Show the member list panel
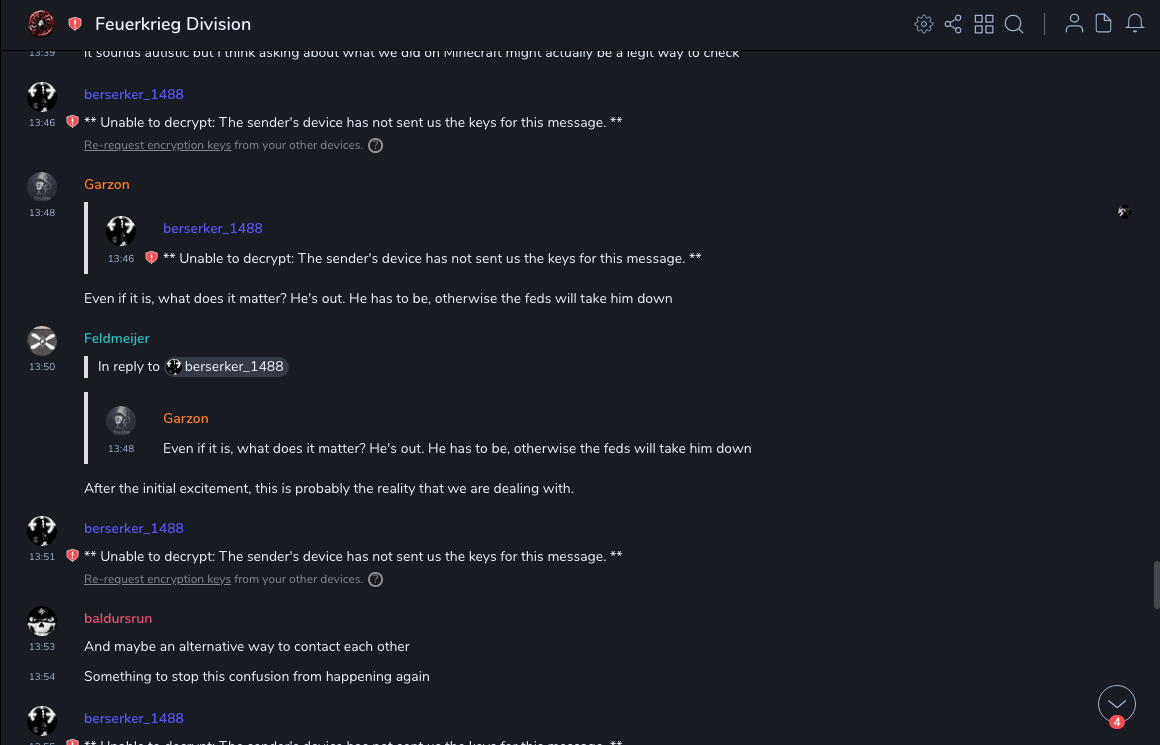 1074,24
